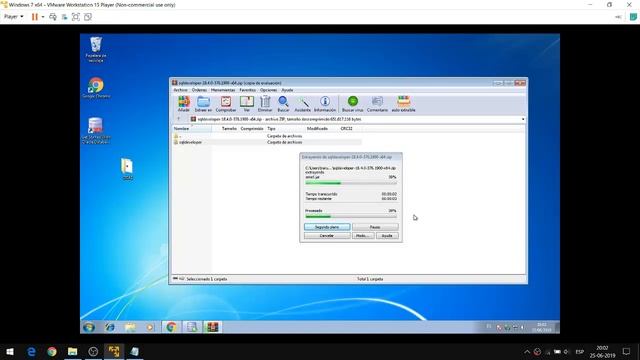Open Edge in host taskbar
The width and height of the screenshot is (640, 360).
tap(31, 351)
